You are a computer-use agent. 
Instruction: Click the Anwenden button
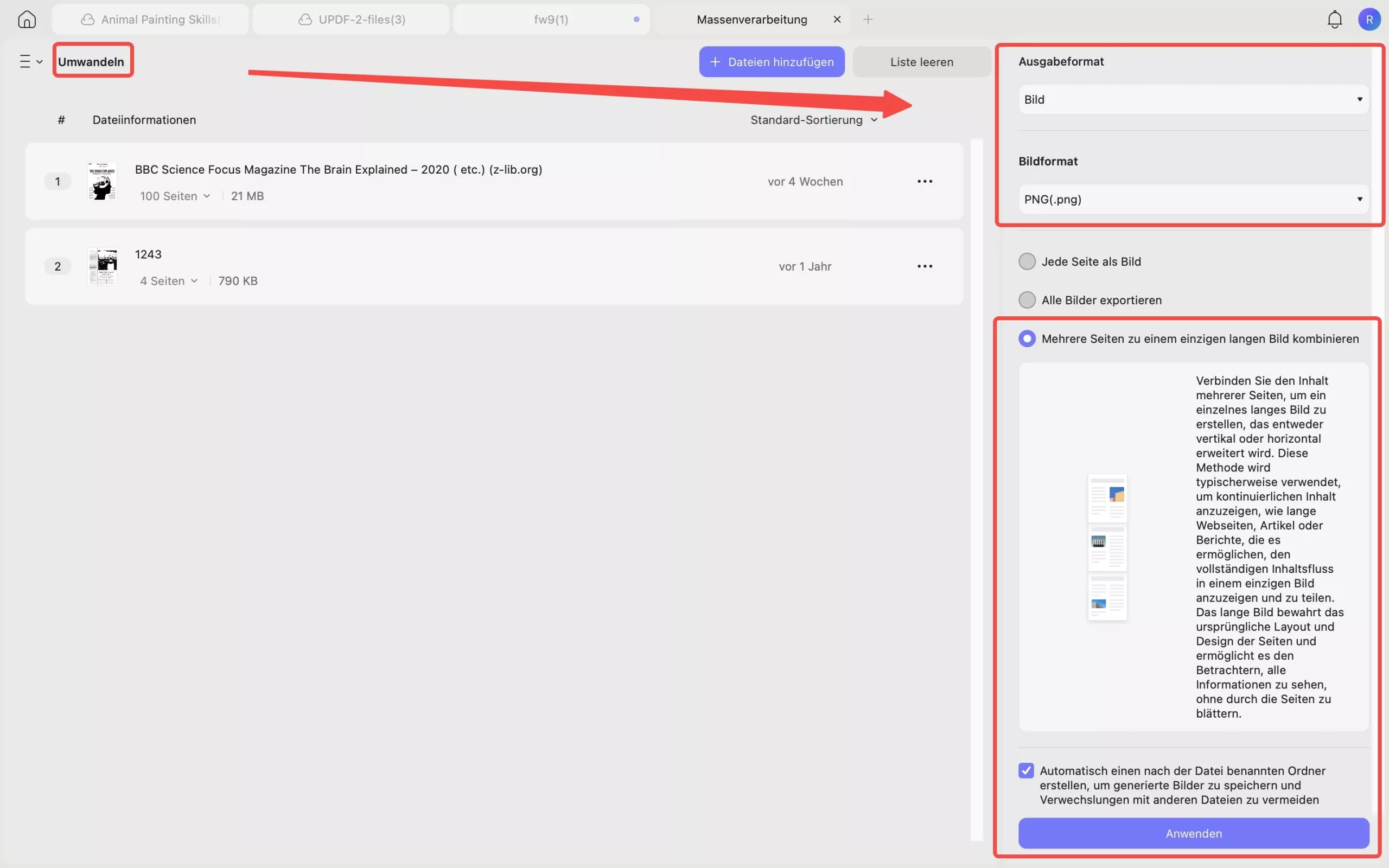point(1193,833)
